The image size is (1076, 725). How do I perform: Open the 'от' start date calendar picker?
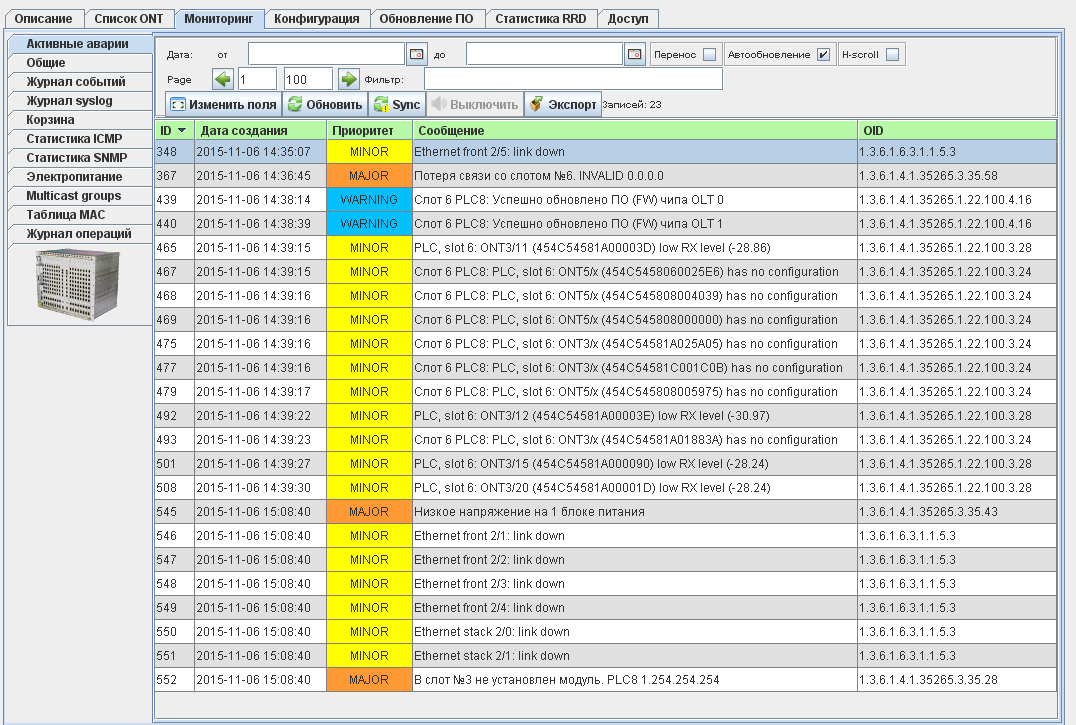(417, 54)
